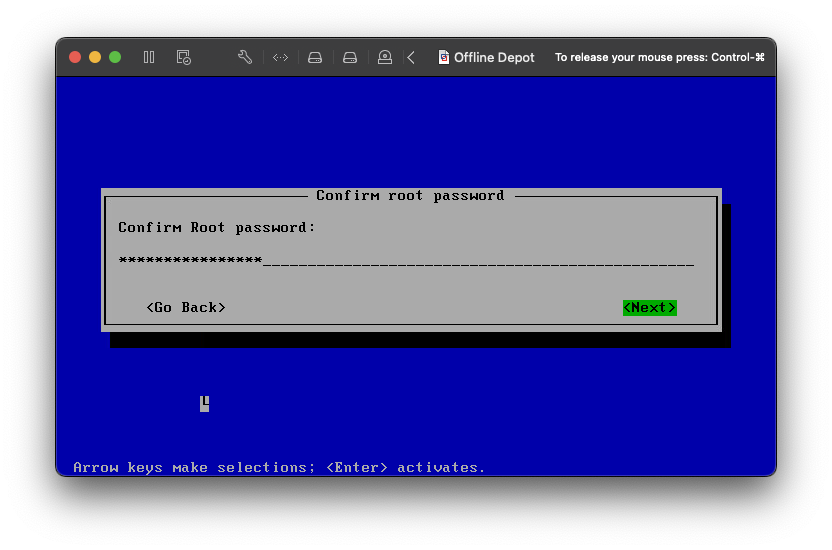Image resolution: width=832 pixels, height=550 pixels.
Task: Click the camera device icon
Action: 385,57
